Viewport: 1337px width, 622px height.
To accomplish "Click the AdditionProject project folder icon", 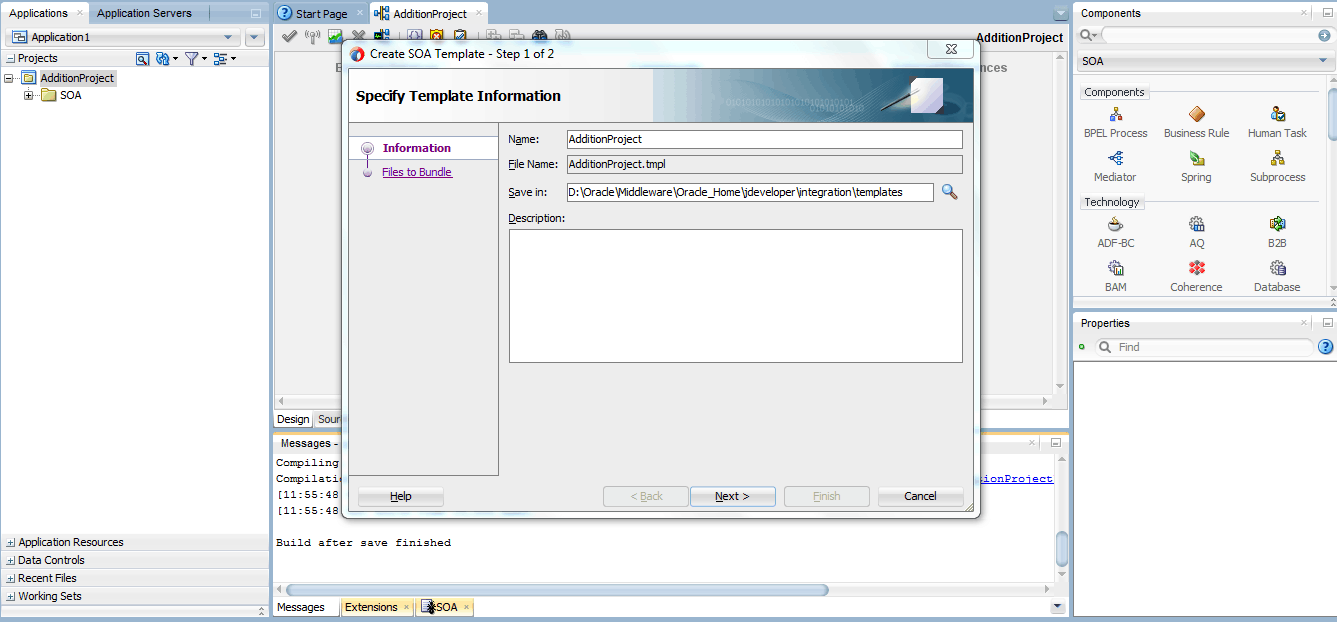I will (x=28, y=78).
